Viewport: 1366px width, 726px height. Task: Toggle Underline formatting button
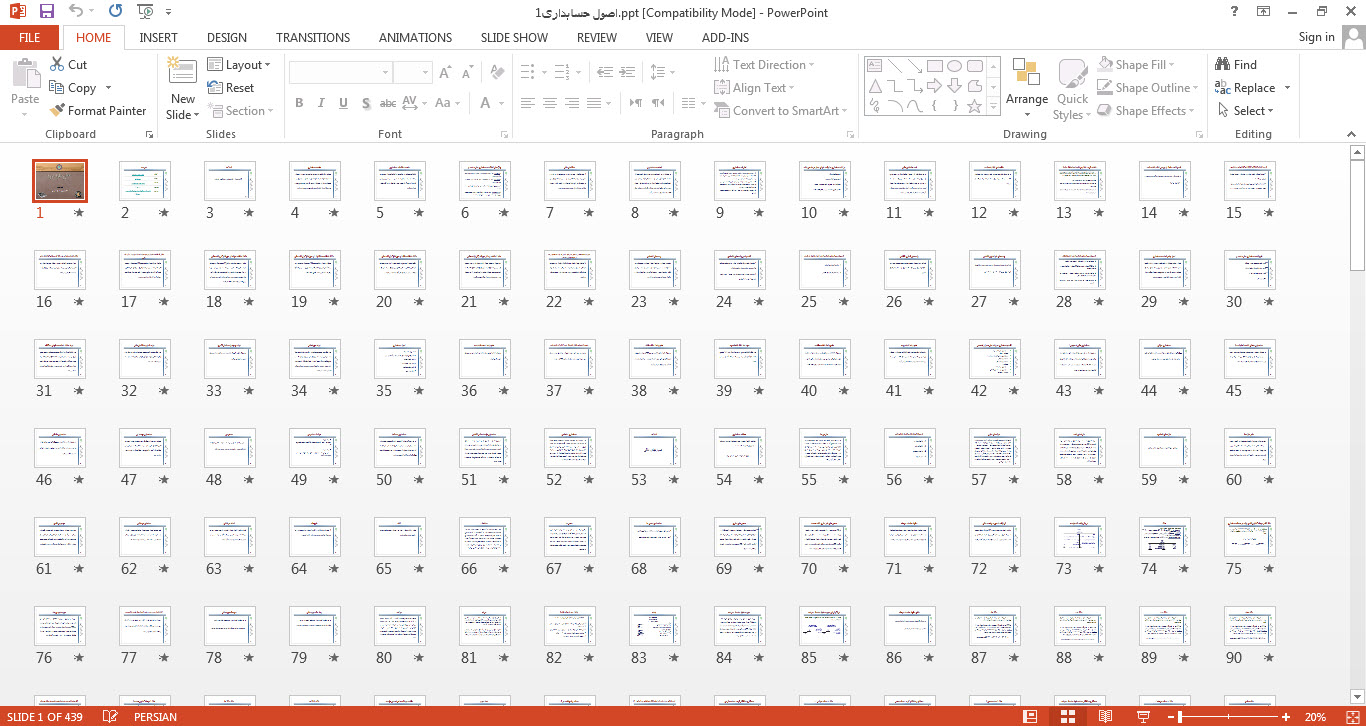click(343, 103)
